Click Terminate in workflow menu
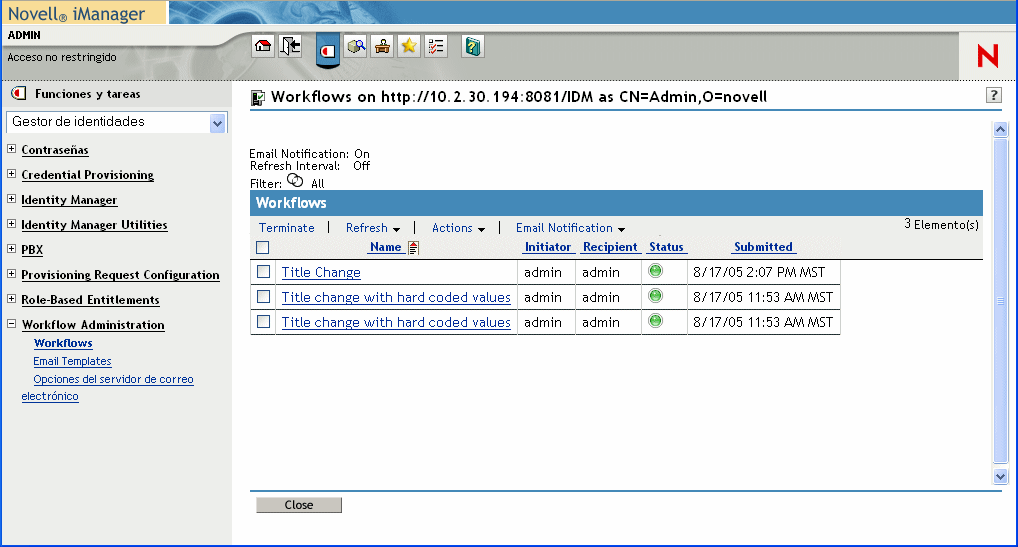This screenshot has height=547, width=1018. tap(286, 228)
